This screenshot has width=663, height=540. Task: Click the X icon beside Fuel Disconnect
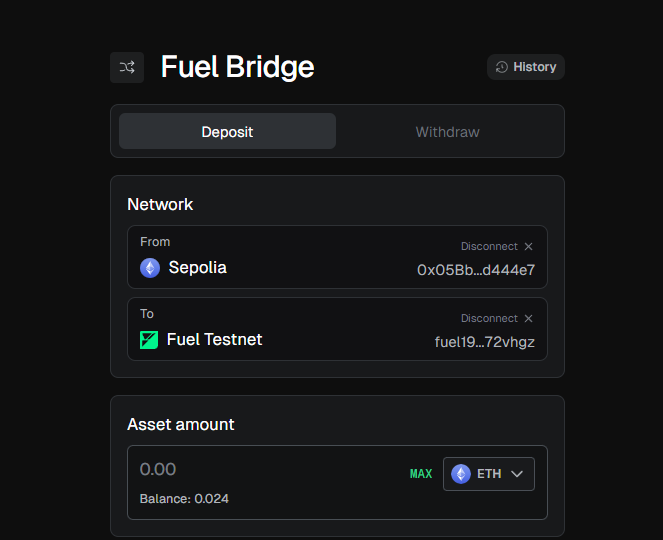coord(529,319)
